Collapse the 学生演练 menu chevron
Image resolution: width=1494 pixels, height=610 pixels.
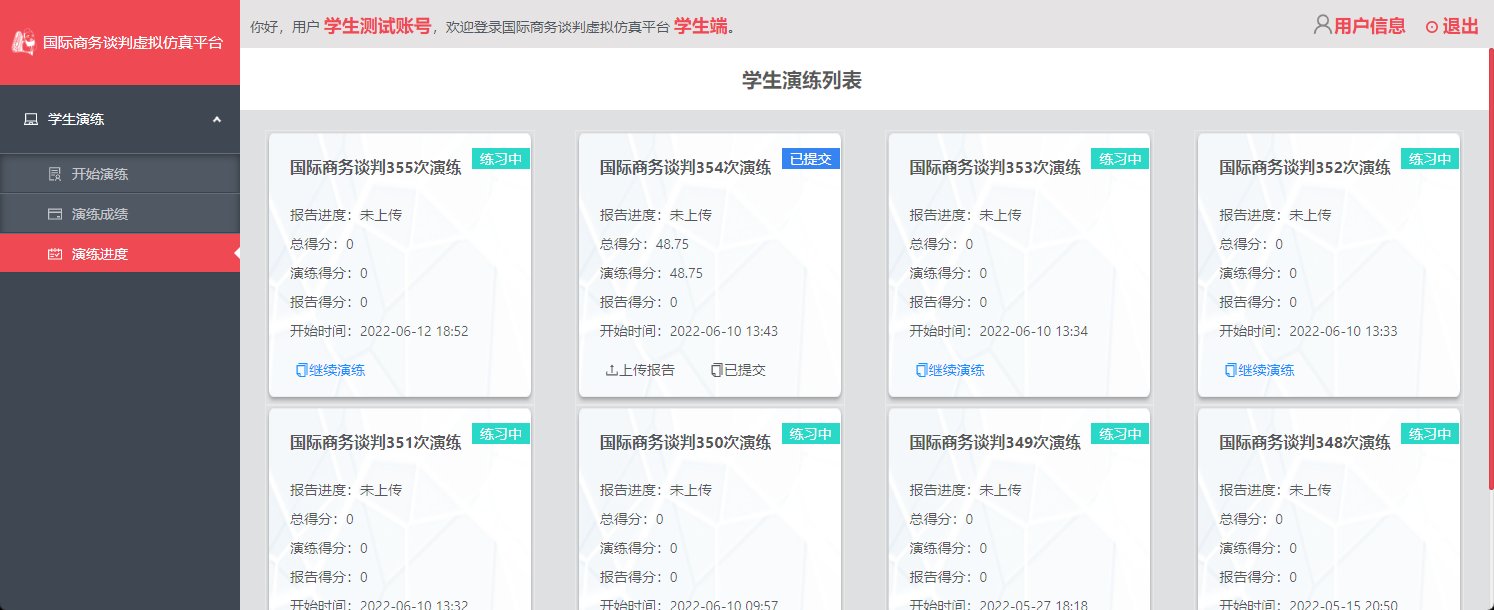(x=217, y=119)
